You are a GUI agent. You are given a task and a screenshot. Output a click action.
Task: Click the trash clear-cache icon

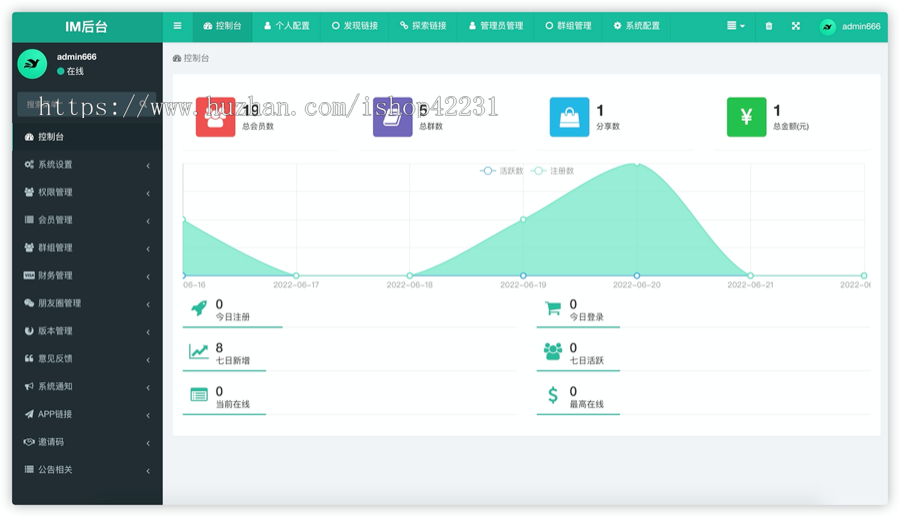[769, 26]
